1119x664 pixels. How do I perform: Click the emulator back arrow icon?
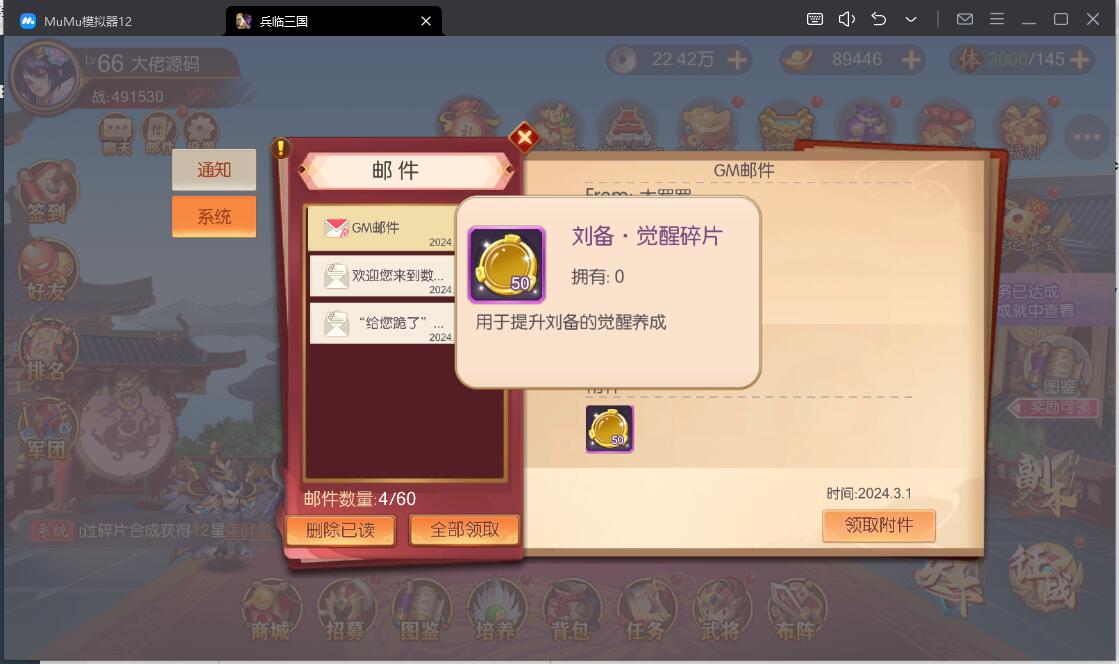(x=879, y=19)
